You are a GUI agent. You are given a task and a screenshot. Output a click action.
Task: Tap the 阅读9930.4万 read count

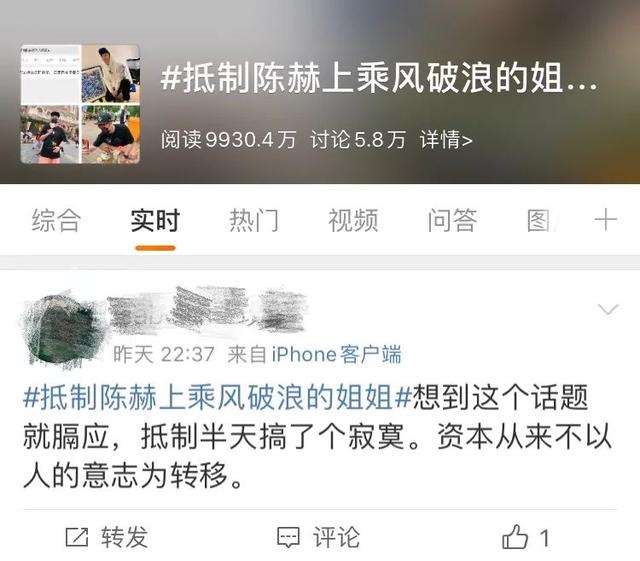(228, 140)
